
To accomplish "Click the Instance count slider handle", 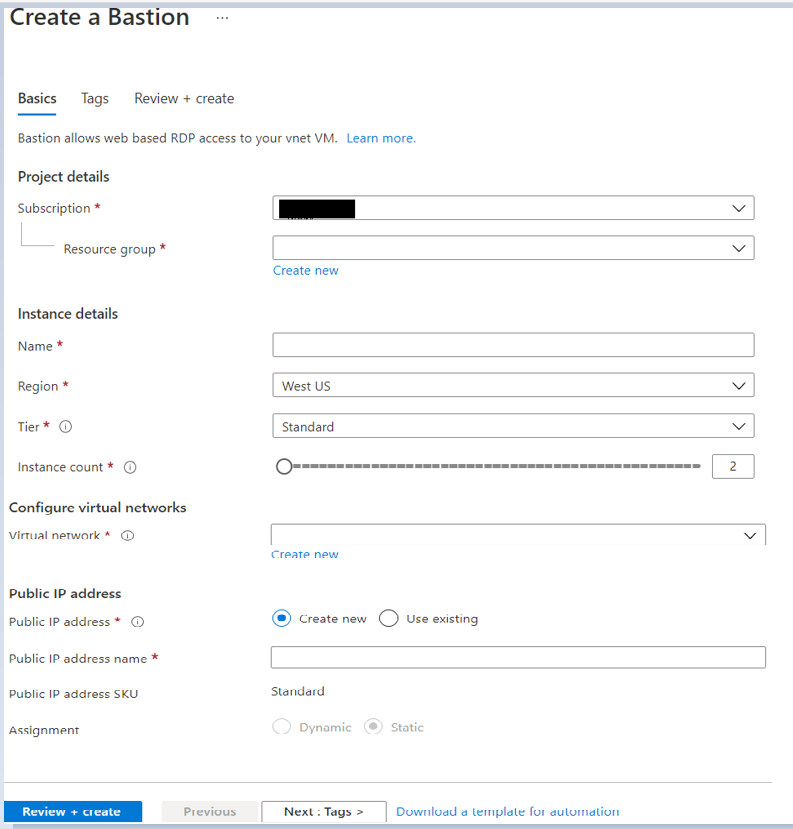I will [x=284, y=466].
